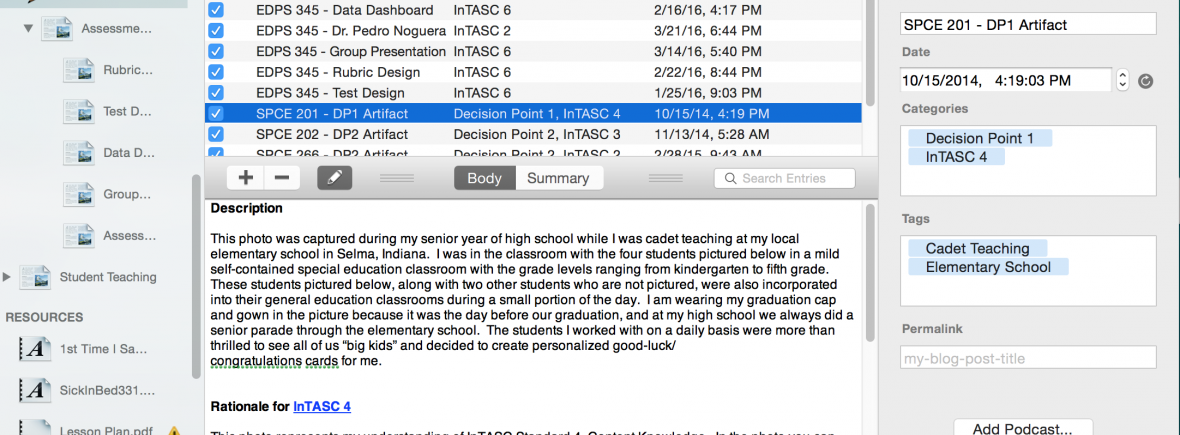Screen dimensions: 1180x435
Task: Reset the date with the circular arrow icon
Action: [x=1146, y=81]
